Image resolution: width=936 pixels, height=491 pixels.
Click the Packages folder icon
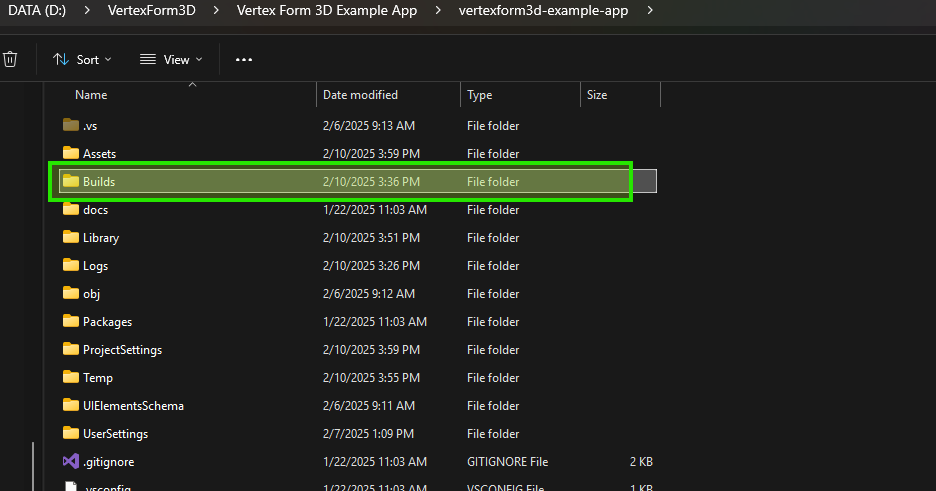click(70, 322)
